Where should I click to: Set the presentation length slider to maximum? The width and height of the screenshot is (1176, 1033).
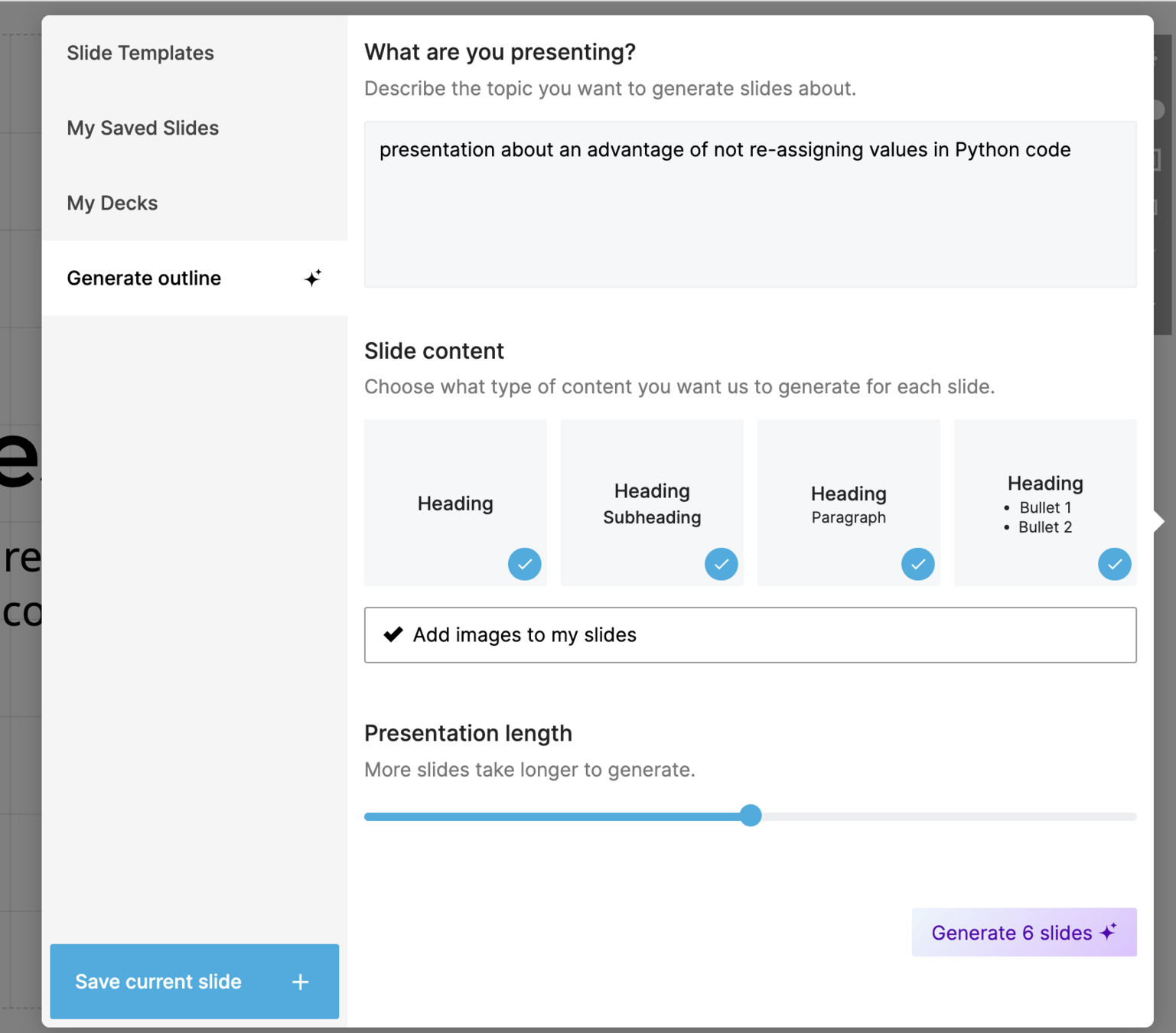point(1135,816)
